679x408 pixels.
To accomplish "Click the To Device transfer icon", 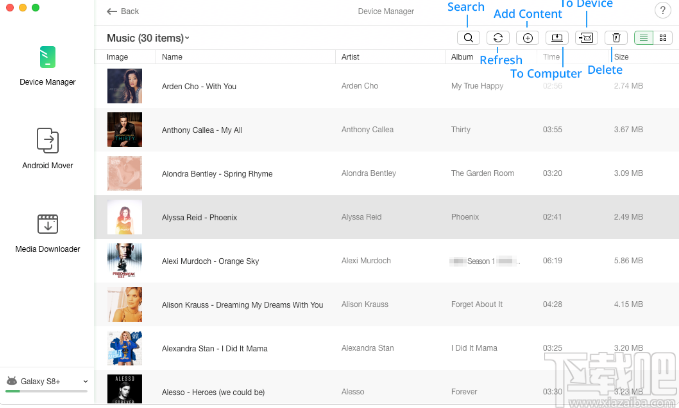I will tap(587, 38).
